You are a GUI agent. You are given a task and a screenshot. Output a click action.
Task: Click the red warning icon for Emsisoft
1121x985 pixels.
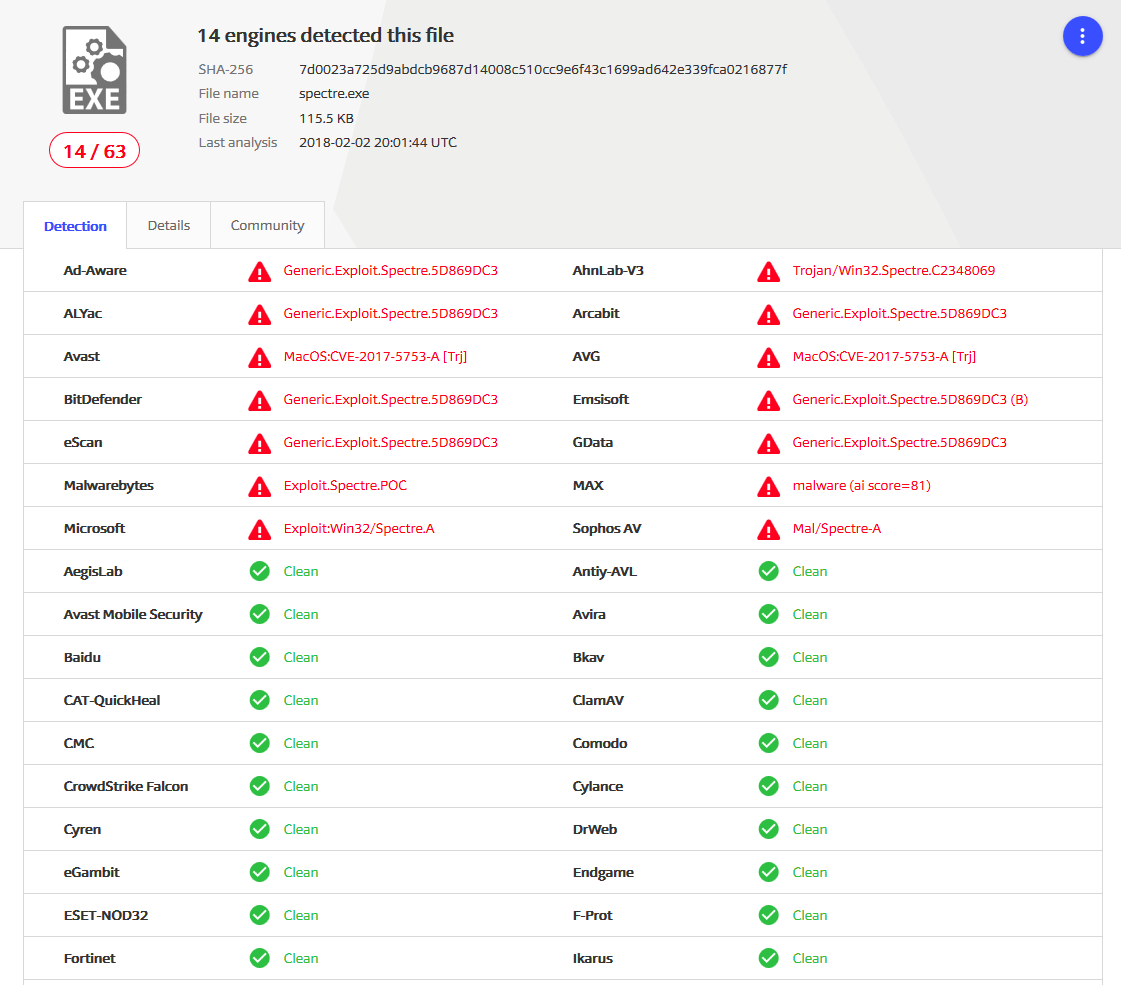click(x=769, y=400)
